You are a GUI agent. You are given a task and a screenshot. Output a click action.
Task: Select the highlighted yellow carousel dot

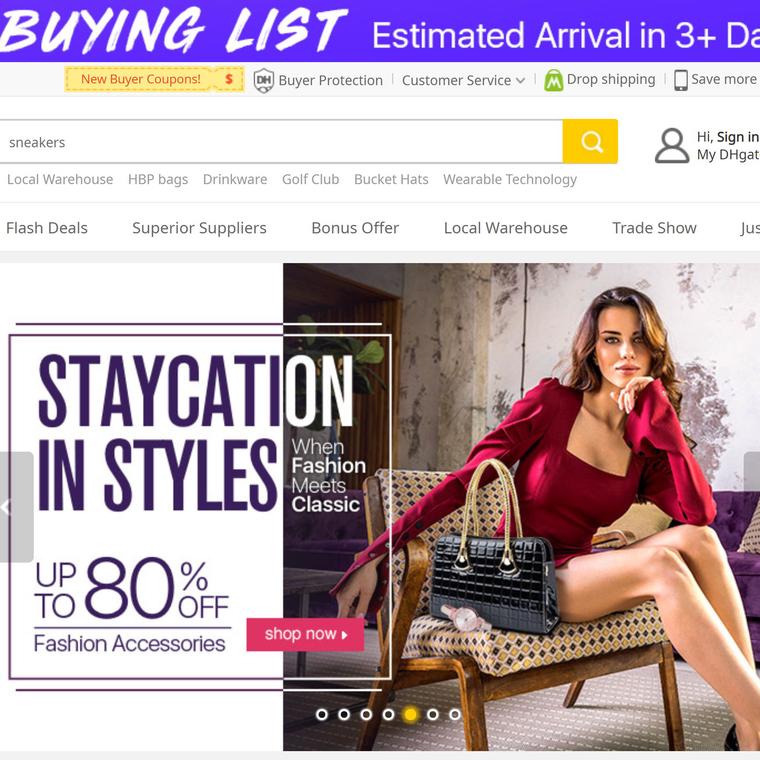(x=411, y=714)
